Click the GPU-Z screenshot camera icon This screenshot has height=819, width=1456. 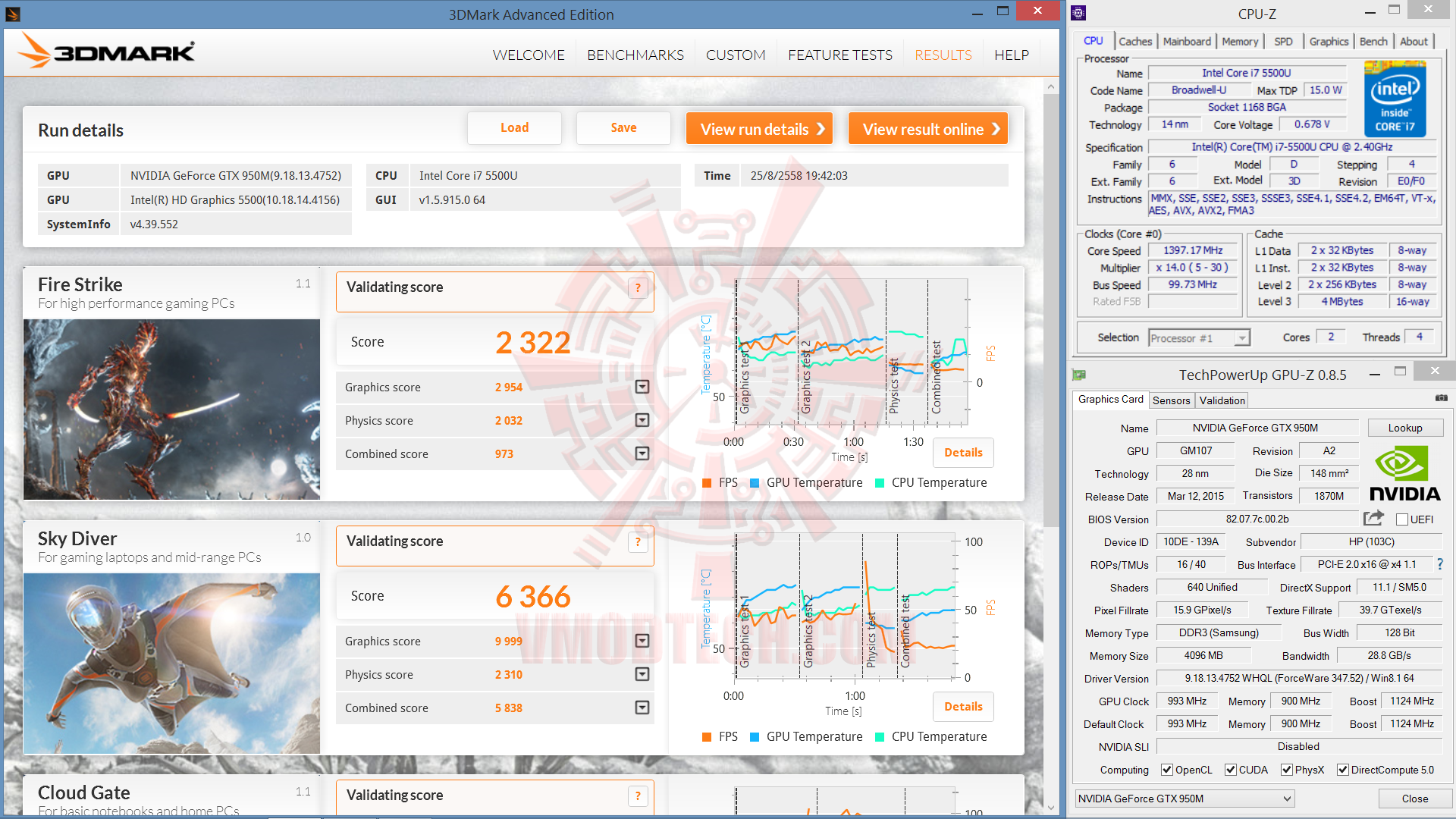pyautogui.click(x=1441, y=398)
